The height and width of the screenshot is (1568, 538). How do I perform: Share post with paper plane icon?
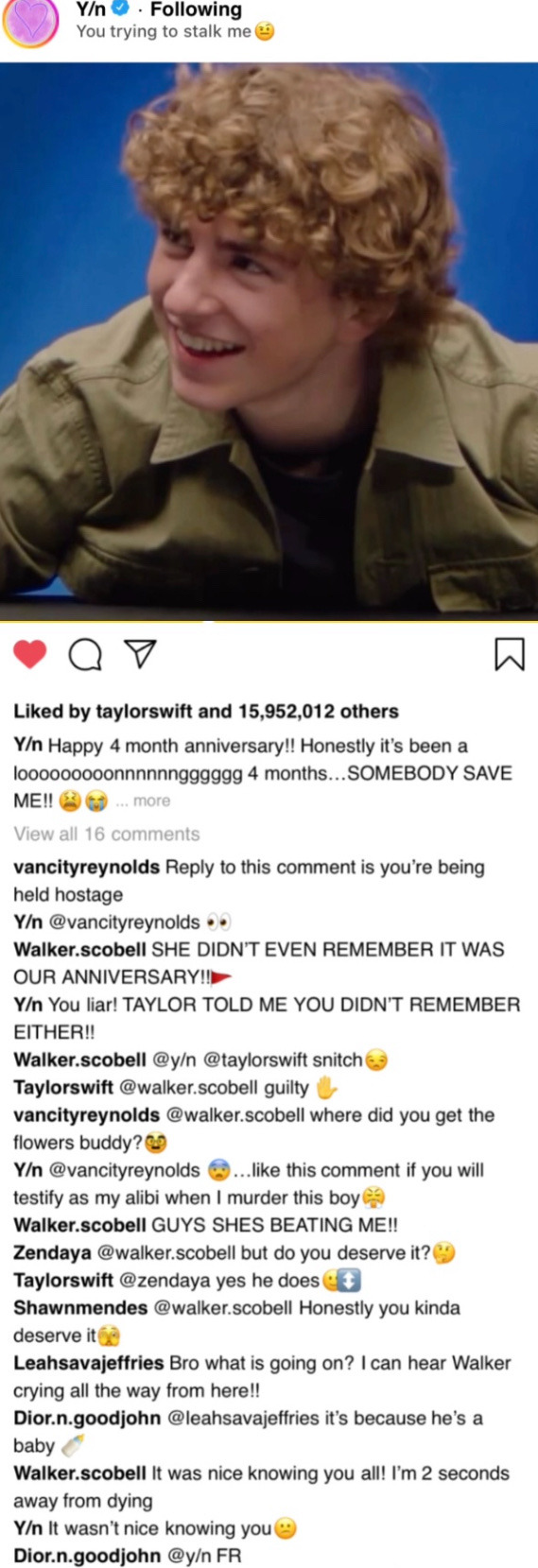coord(140,653)
